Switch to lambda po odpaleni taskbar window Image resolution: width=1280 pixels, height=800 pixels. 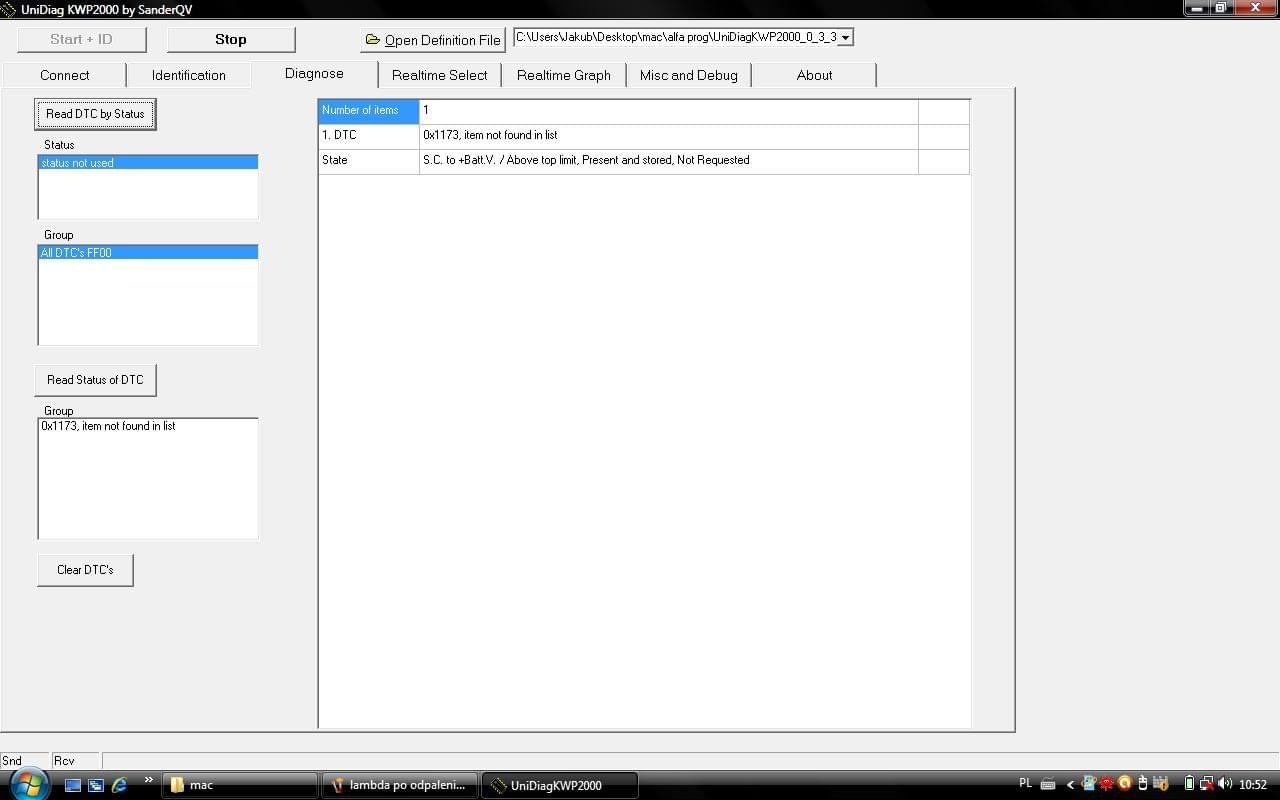tap(400, 785)
